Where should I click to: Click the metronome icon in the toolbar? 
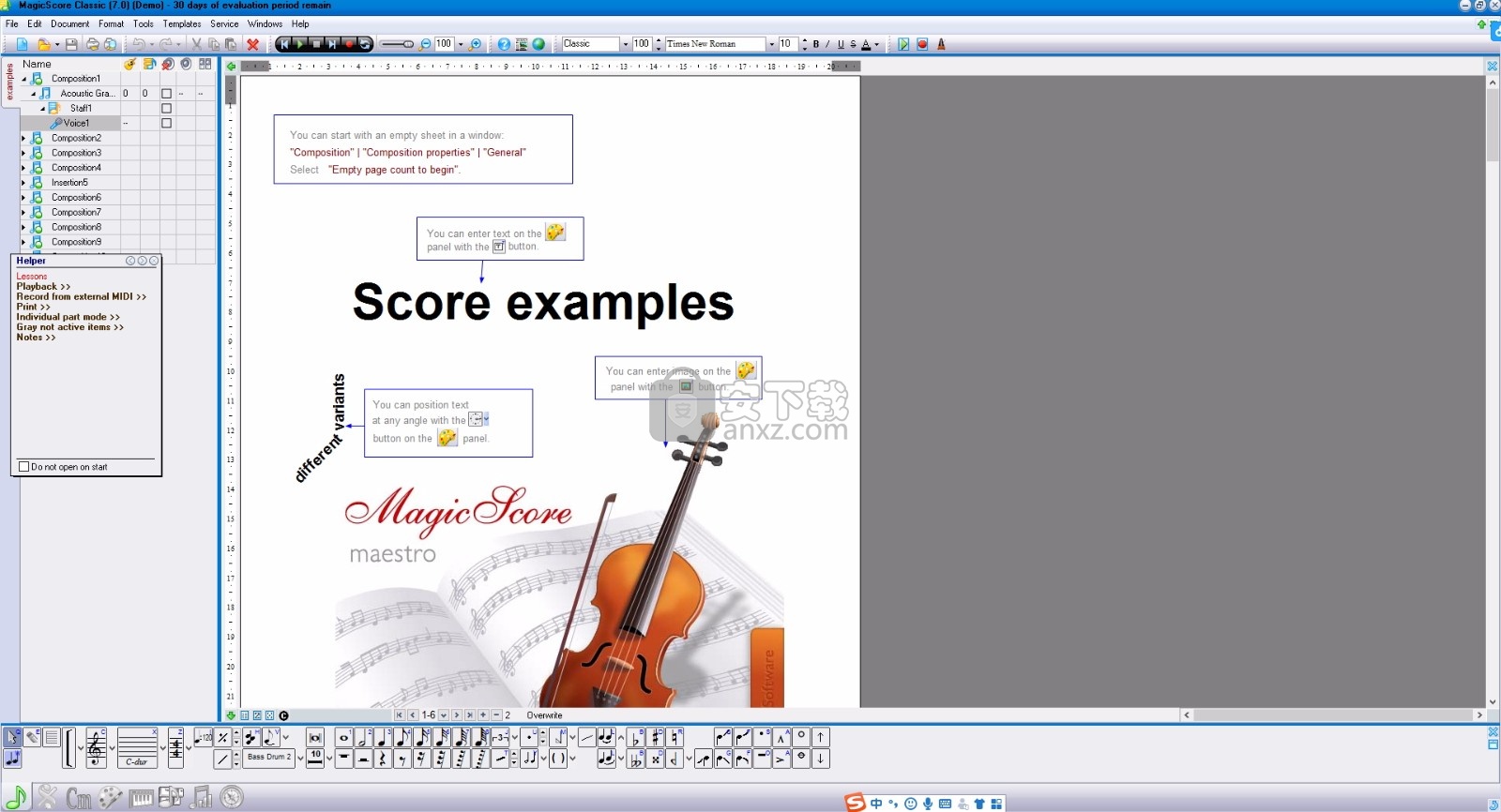pos(941,44)
